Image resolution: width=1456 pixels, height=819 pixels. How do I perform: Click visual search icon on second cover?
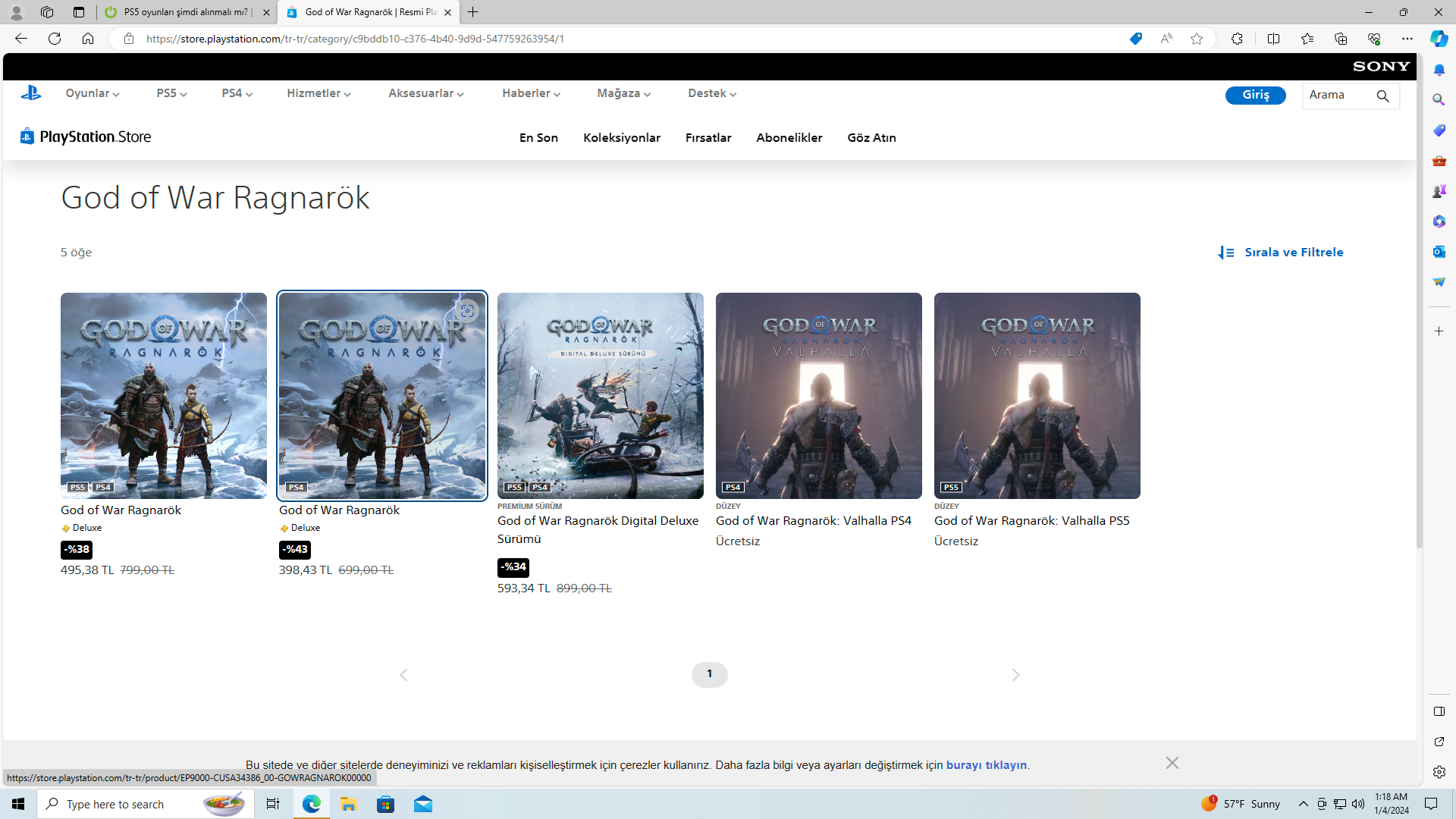click(x=467, y=311)
